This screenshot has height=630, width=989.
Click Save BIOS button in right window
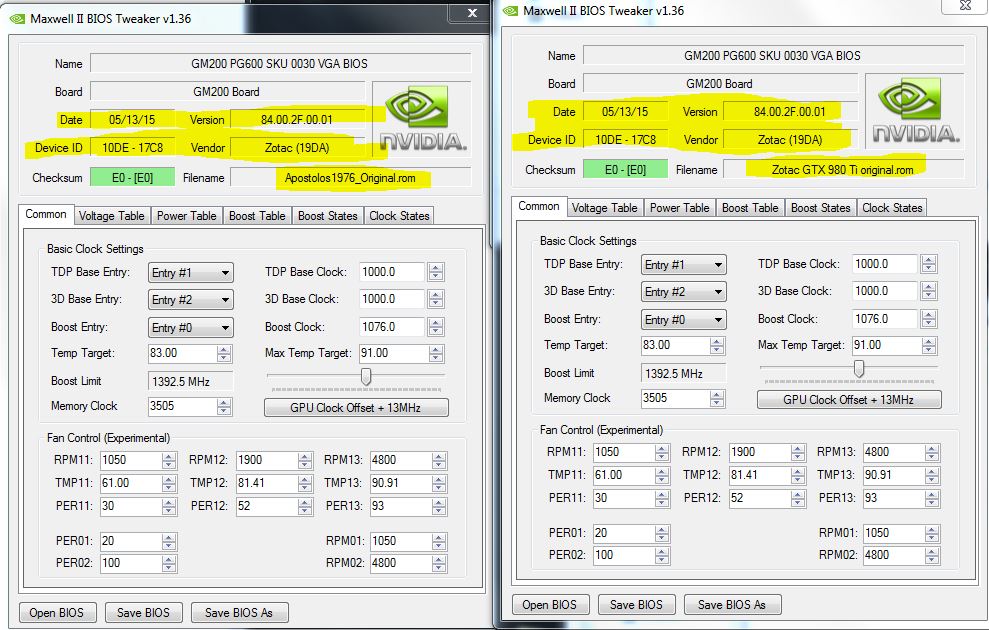pos(636,604)
